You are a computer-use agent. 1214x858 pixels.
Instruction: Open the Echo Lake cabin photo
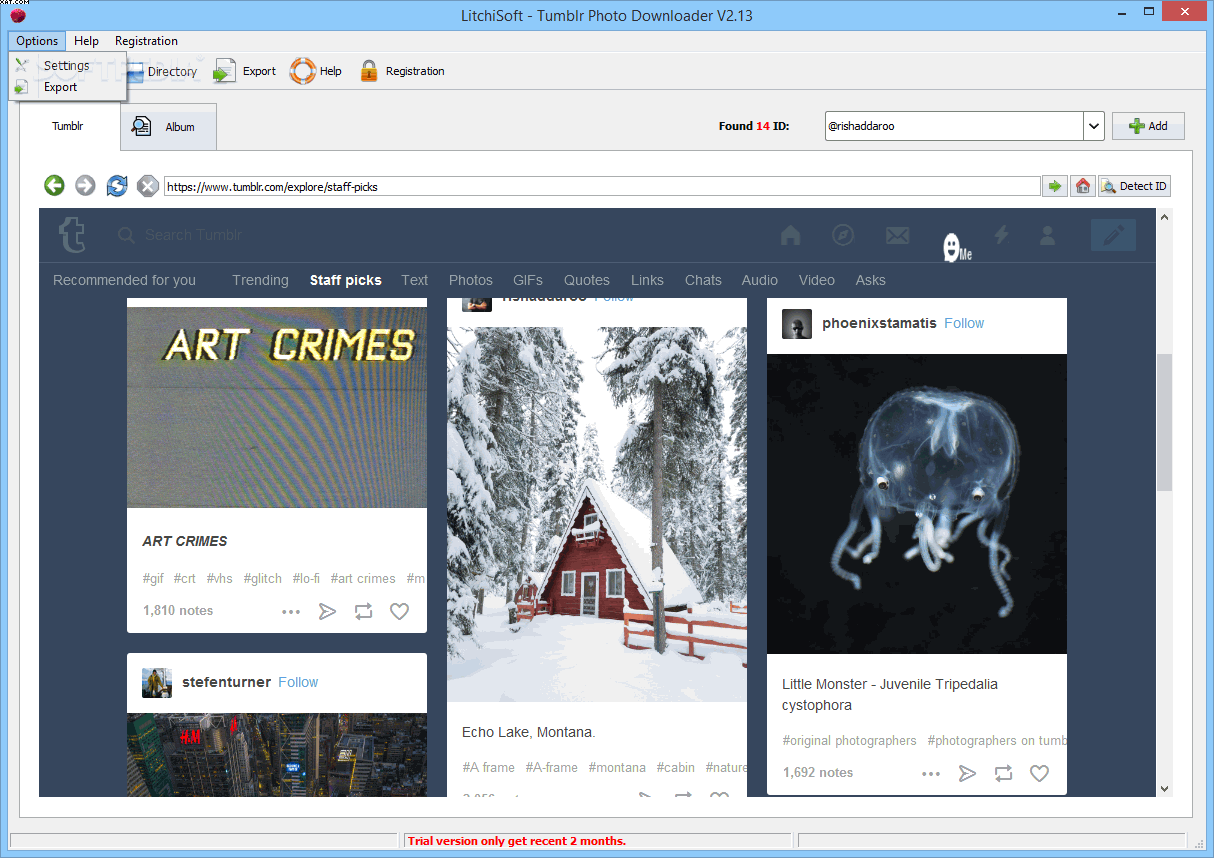click(597, 514)
